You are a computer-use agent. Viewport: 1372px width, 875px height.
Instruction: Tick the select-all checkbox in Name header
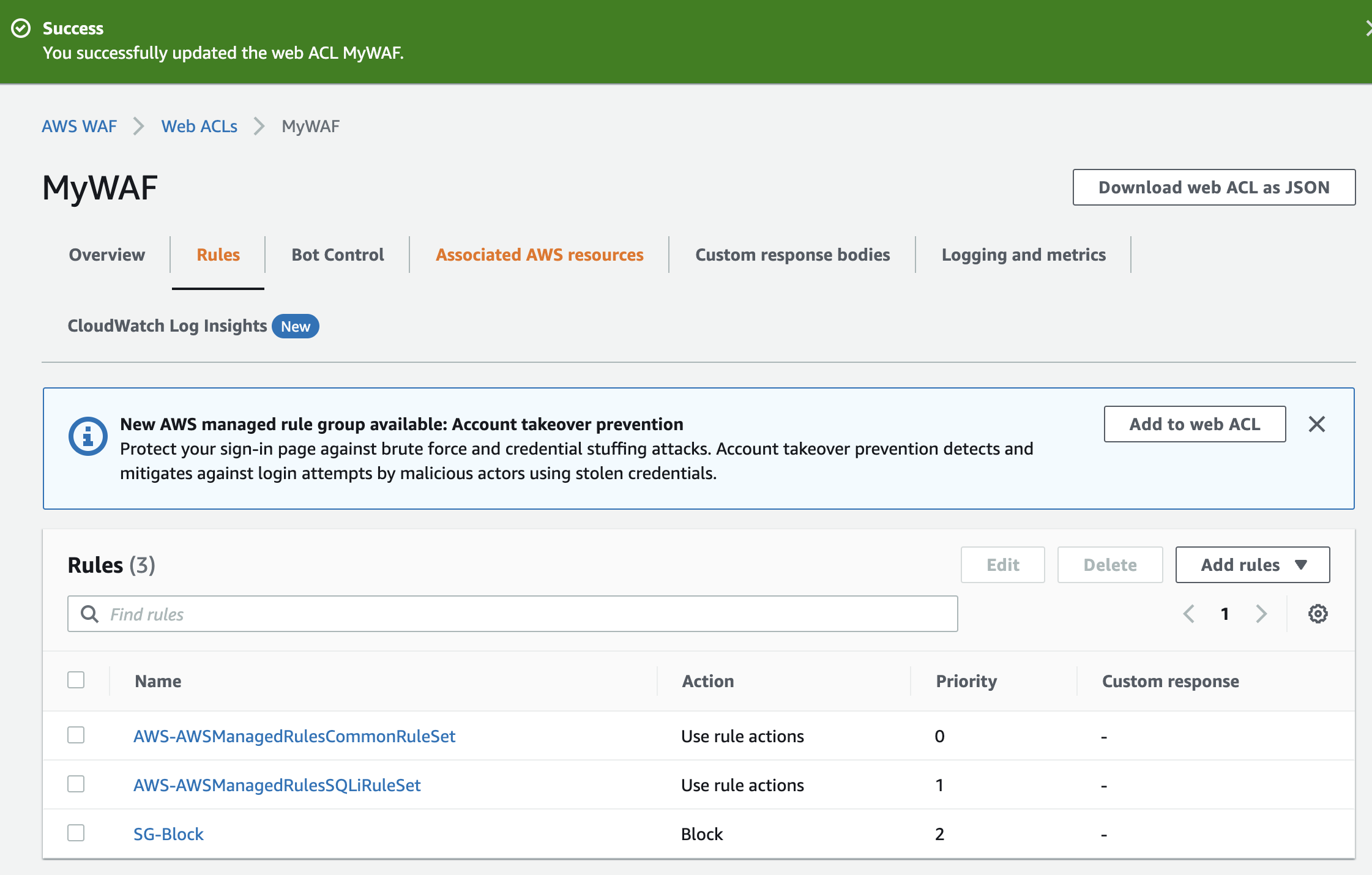click(x=76, y=680)
